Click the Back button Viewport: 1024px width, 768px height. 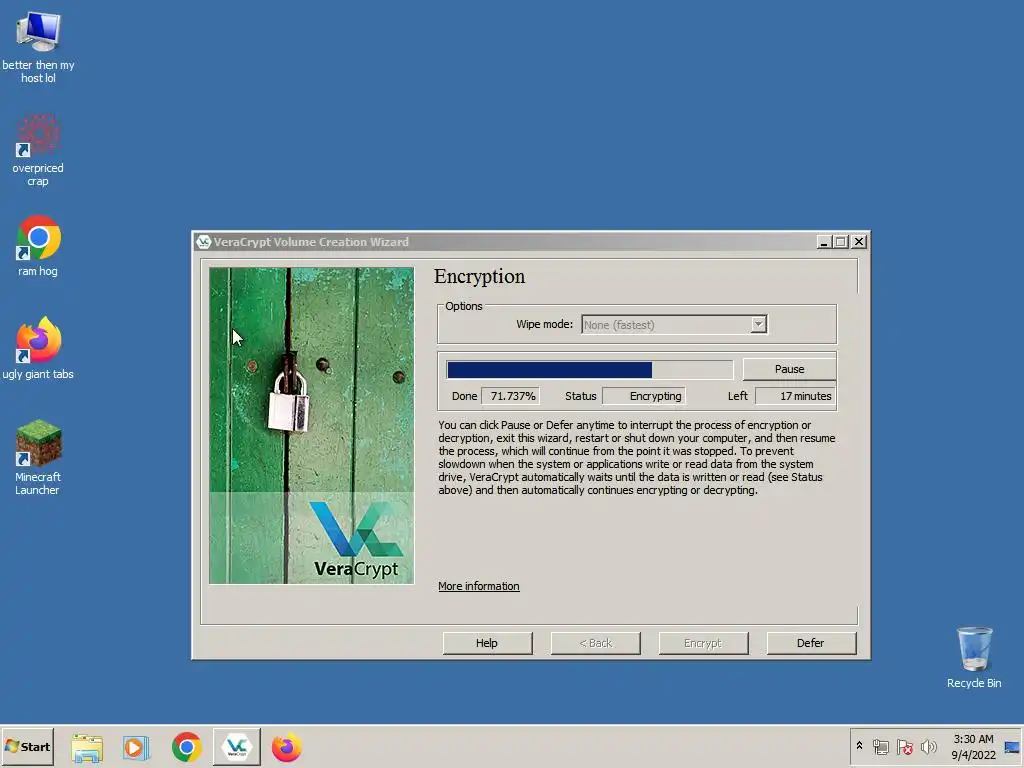pyautogui.click(x=596, y=643)
